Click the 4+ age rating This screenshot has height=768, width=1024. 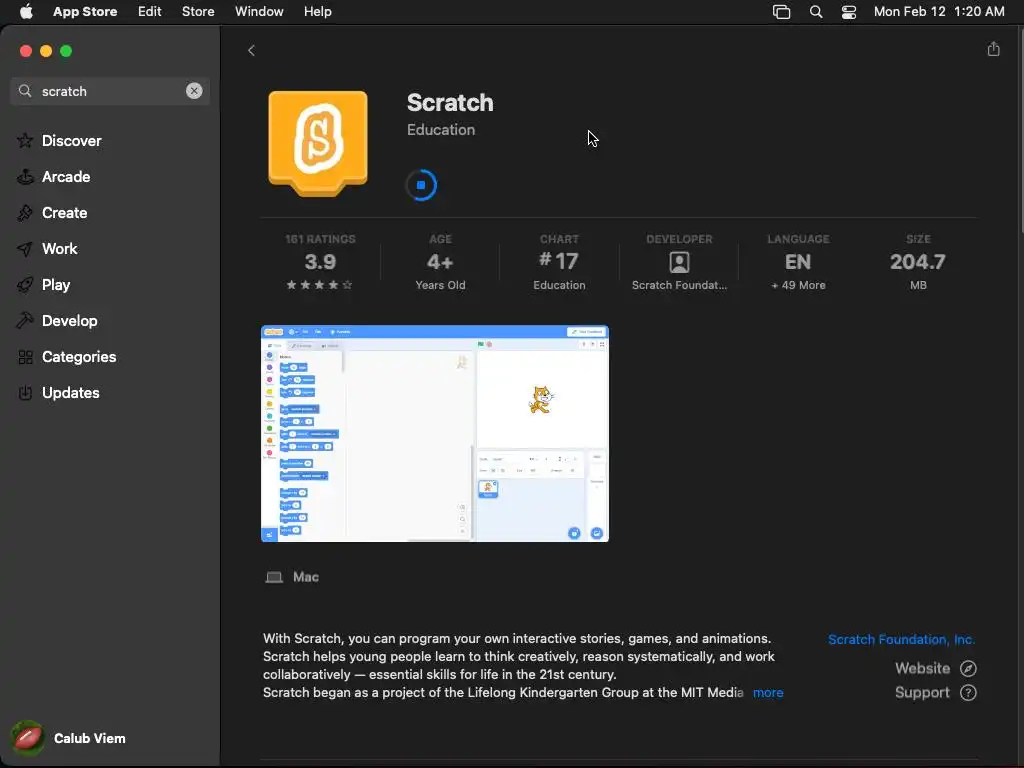(440, 261)
